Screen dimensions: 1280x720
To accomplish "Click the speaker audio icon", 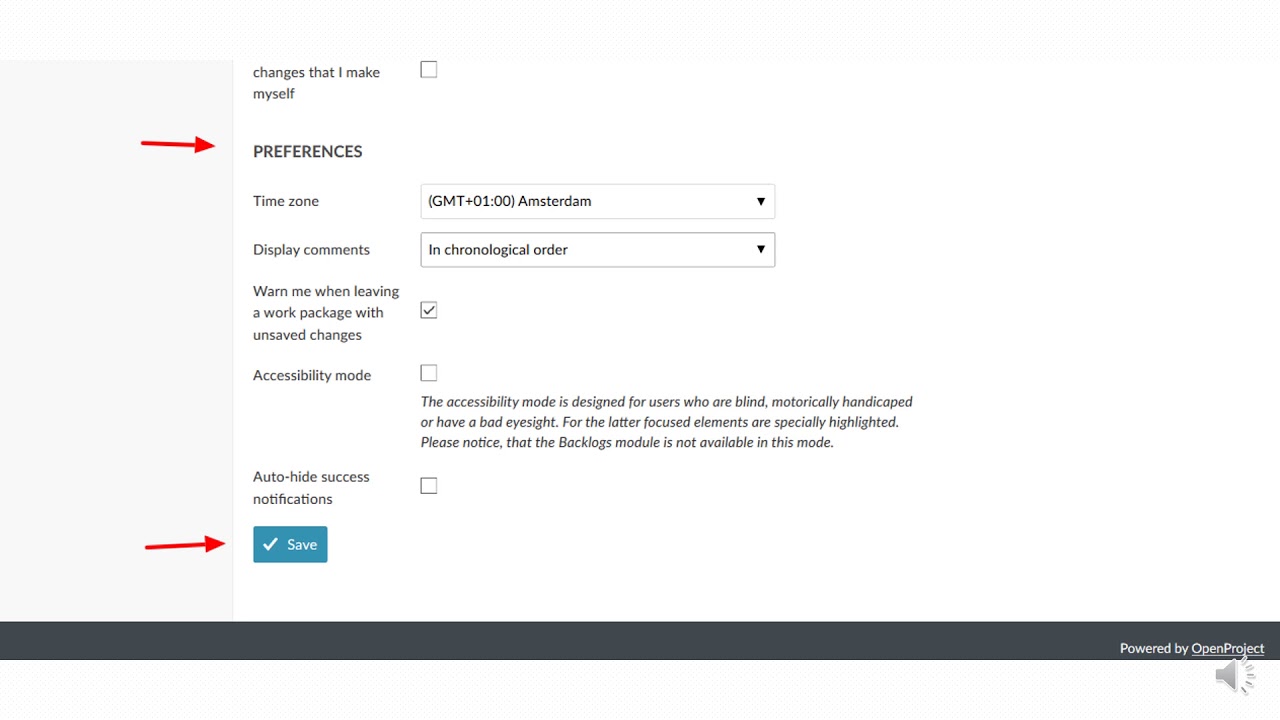I will tap(1235, 676).
